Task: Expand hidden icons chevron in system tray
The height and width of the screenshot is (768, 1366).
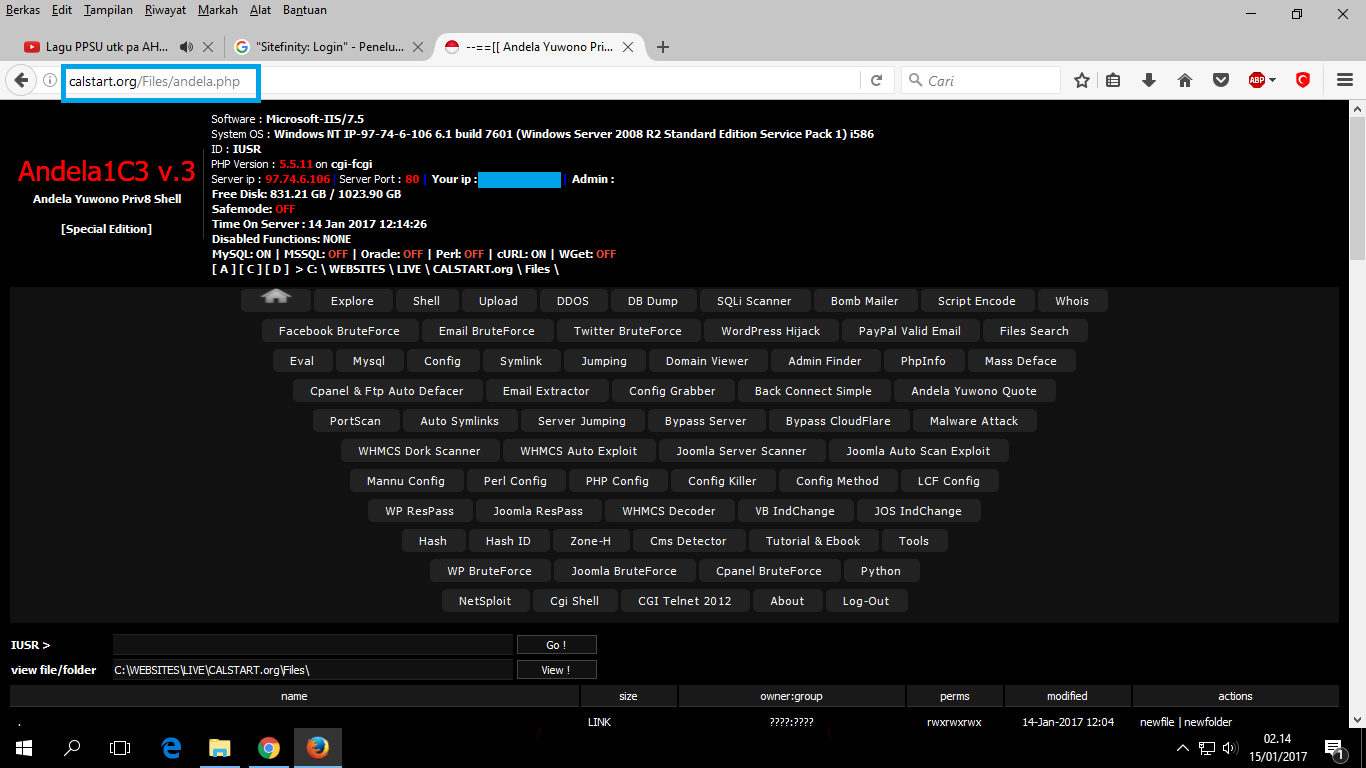Action: click(x=1183, y=747)
